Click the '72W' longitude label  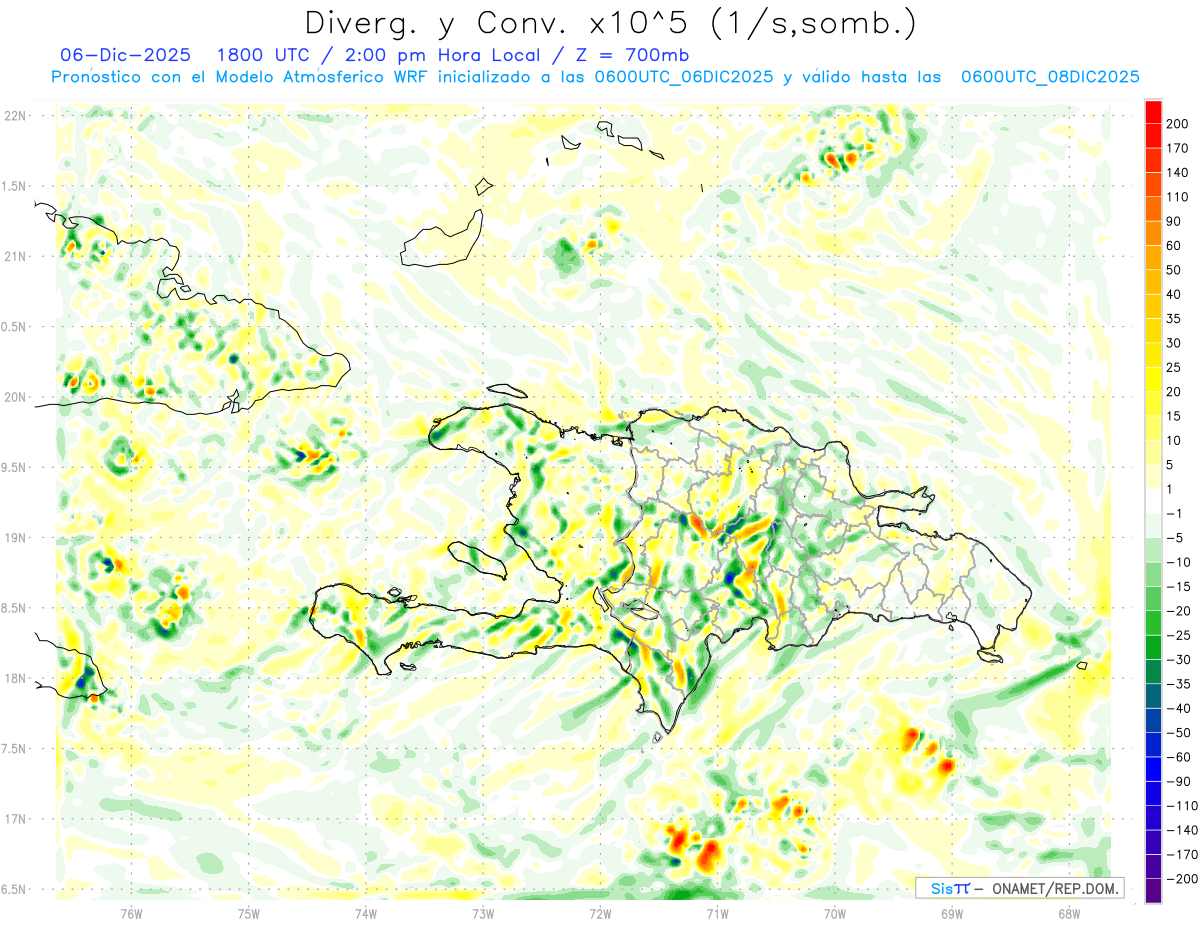[x=600, y=913]
